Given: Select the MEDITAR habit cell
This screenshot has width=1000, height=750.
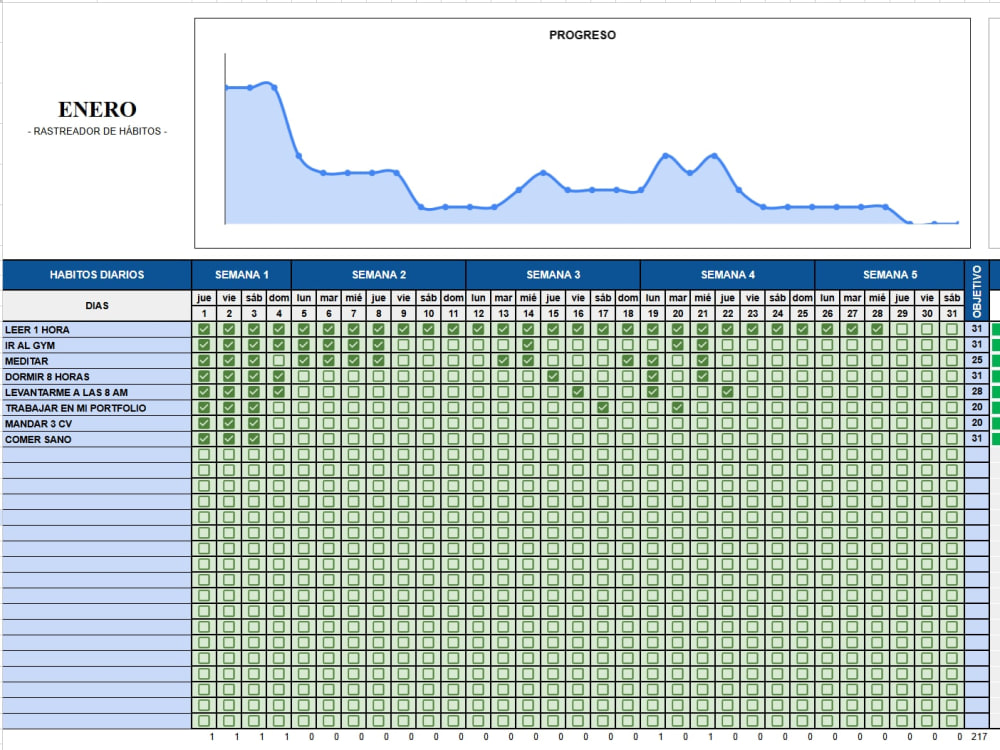Looking at the screenshot, I should pos(97,361).
